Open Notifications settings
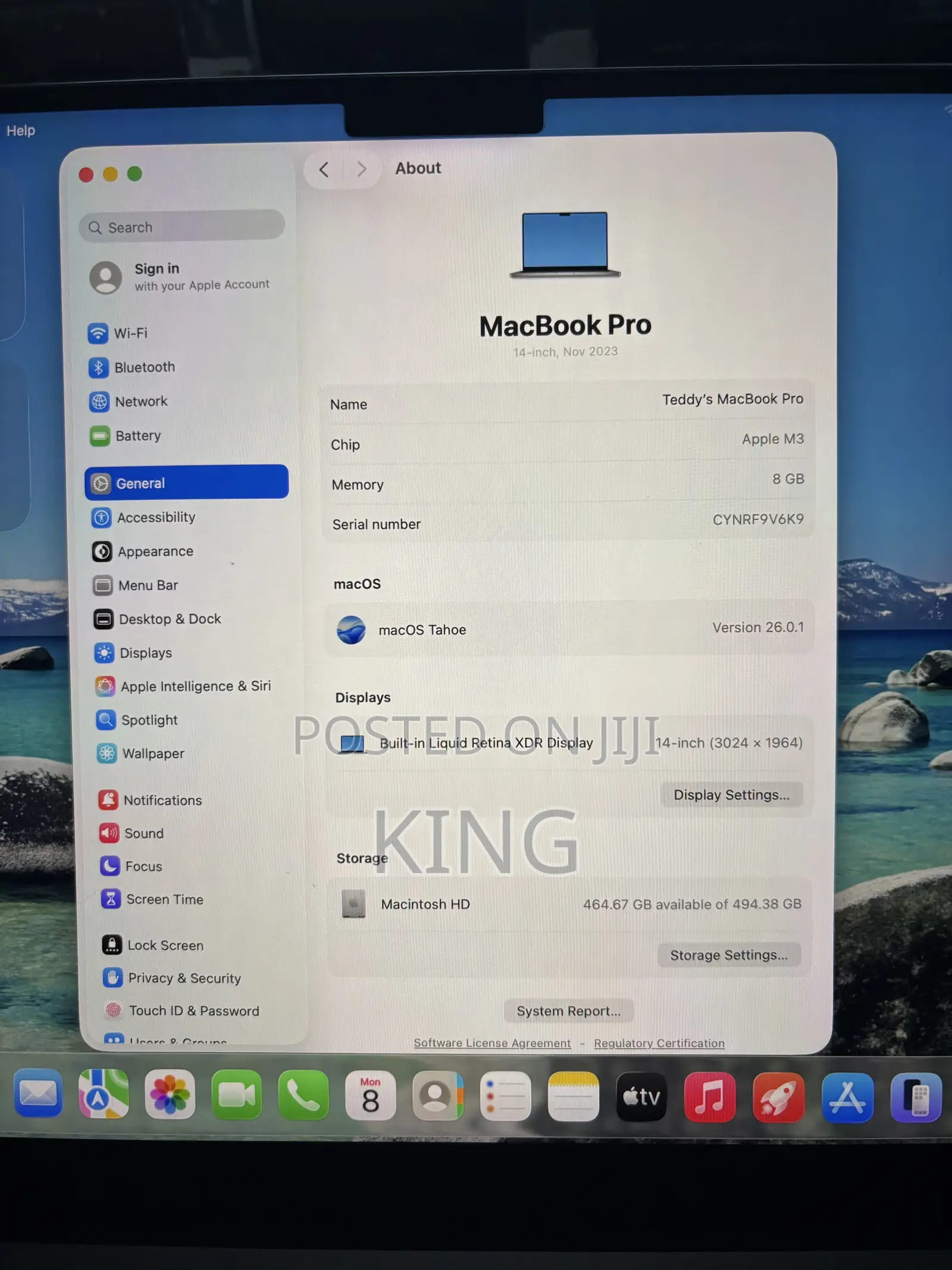This screenshot has width=952, height=1270. coord(151,800)
